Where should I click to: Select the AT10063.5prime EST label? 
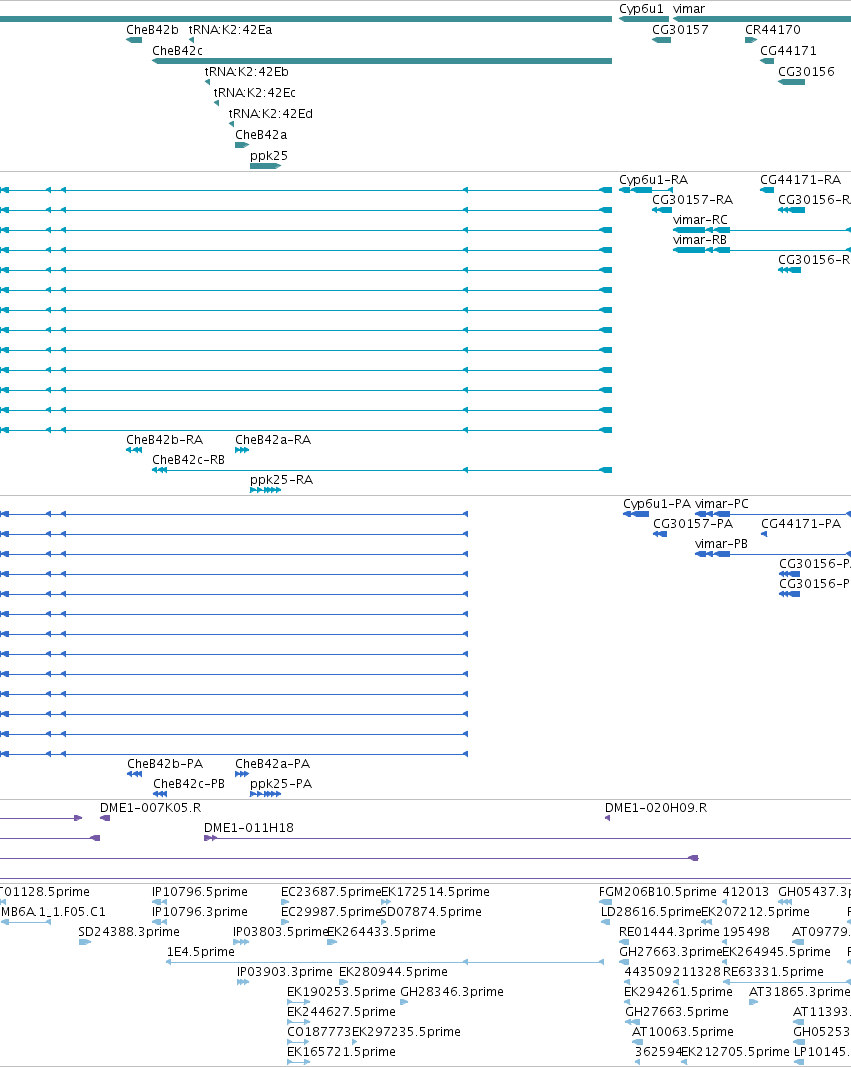[683, 1032]
